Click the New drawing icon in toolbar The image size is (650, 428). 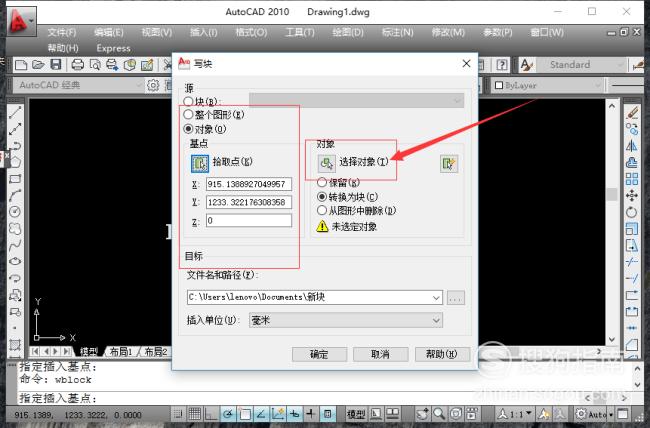(x=21, y=65)
